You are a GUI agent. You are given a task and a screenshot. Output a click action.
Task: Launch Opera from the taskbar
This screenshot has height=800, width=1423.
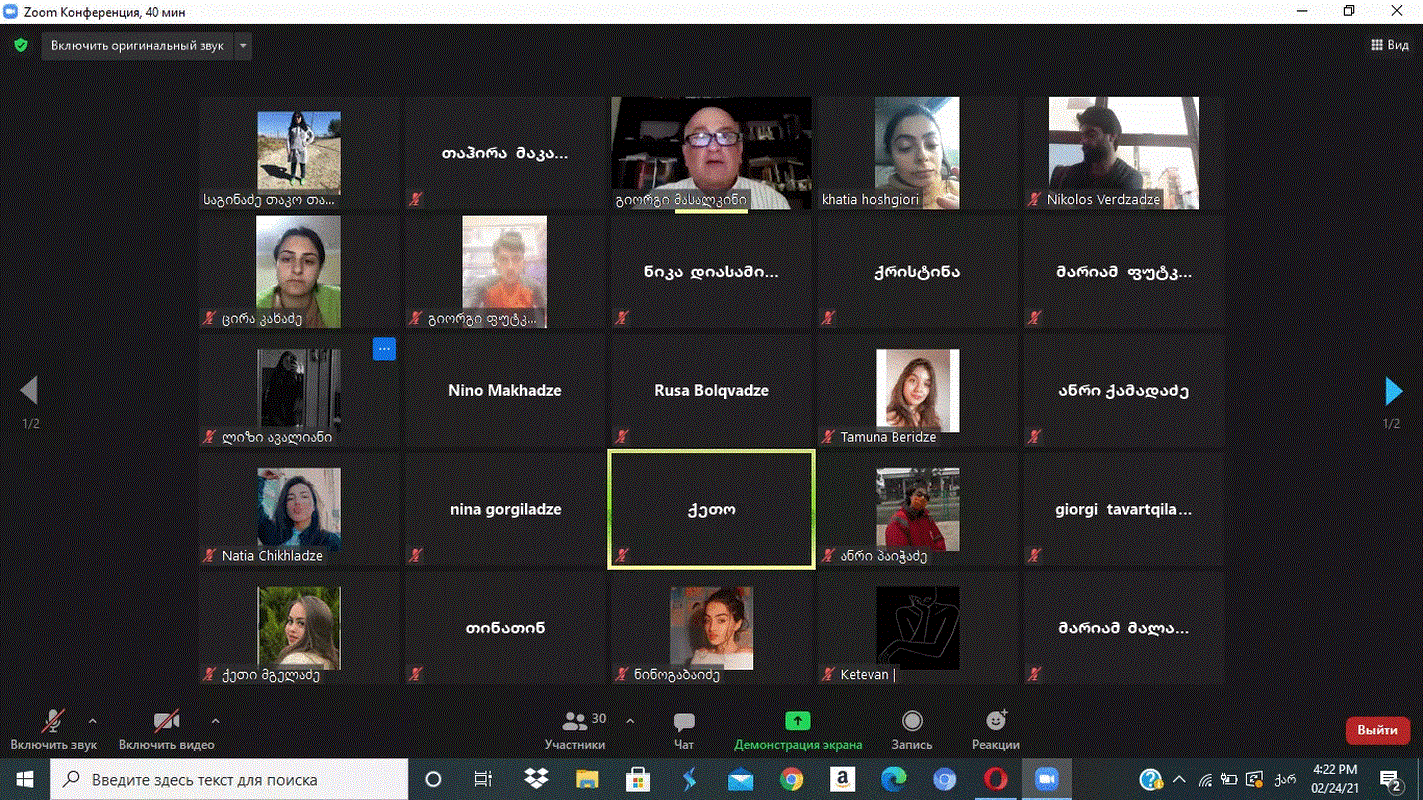995,779
